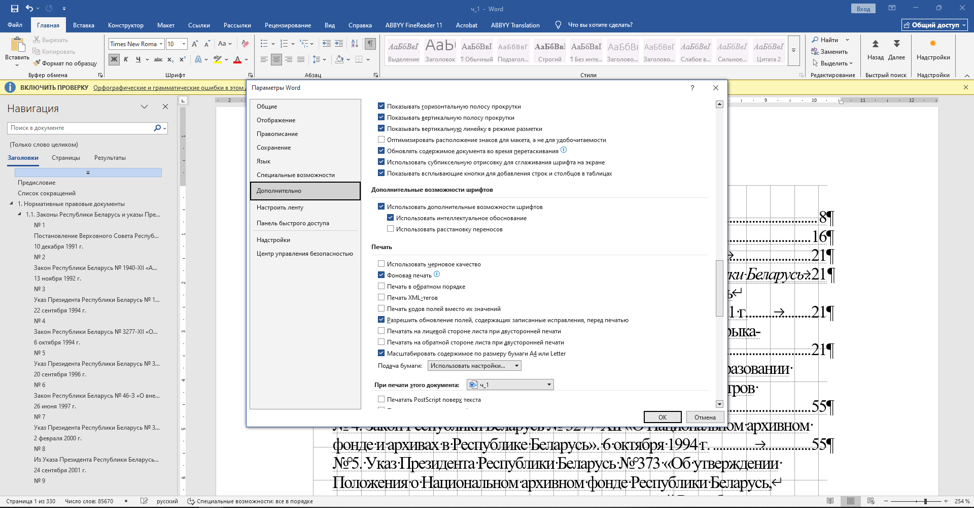974x508 pixels.
Task: Open the Подача бумаги dropdown
Action: pyautogui.click(x=474, y=366)
